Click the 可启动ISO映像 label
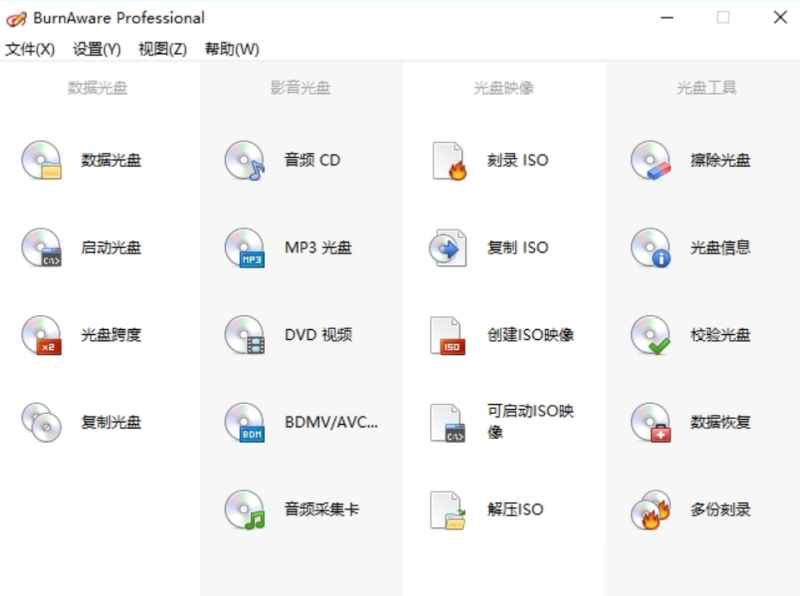The height and width of the screenshot is (596, 800). [530, 421]
